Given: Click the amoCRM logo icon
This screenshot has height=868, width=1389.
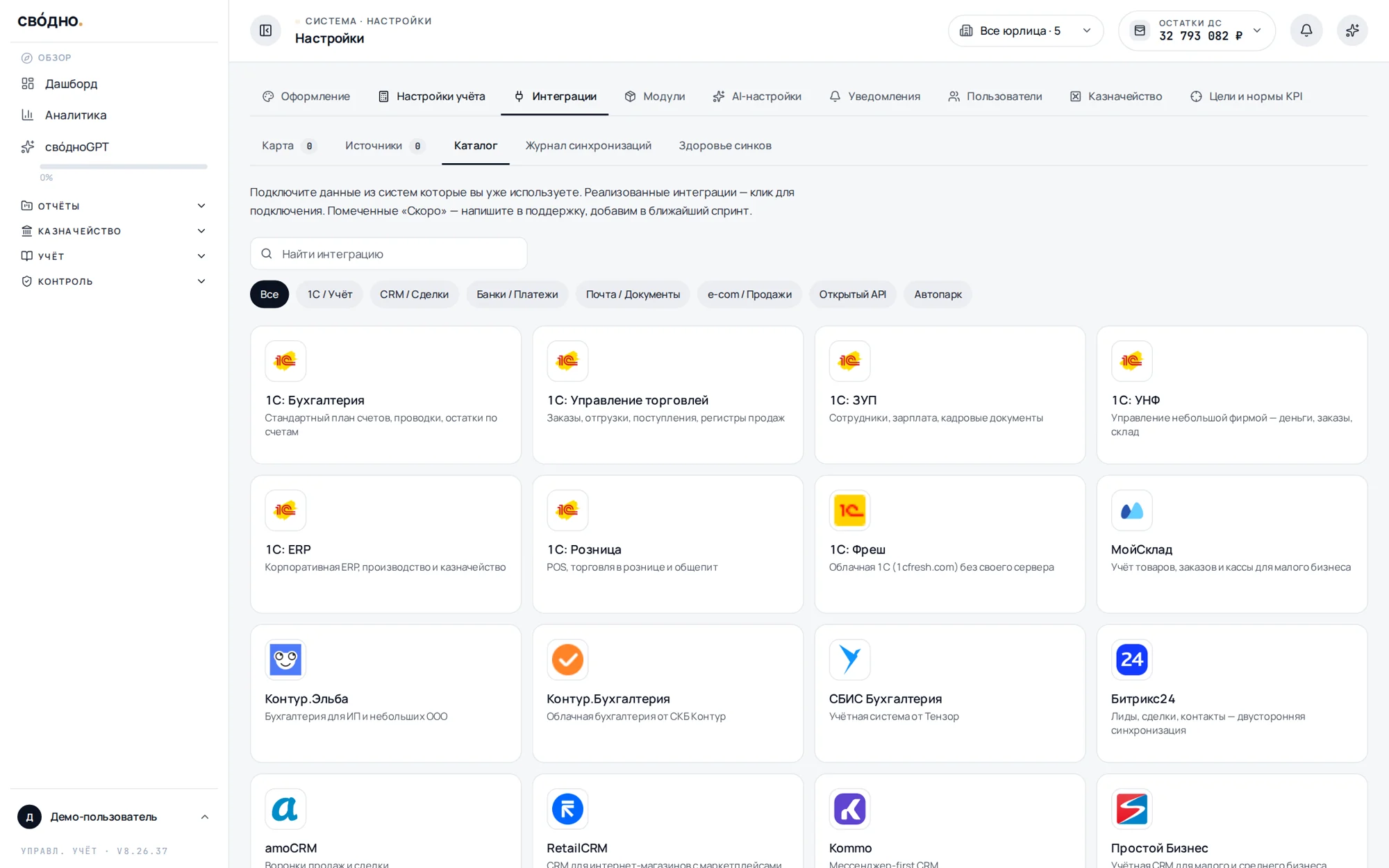Looking at the screenshot, I should tap(285, 809).
